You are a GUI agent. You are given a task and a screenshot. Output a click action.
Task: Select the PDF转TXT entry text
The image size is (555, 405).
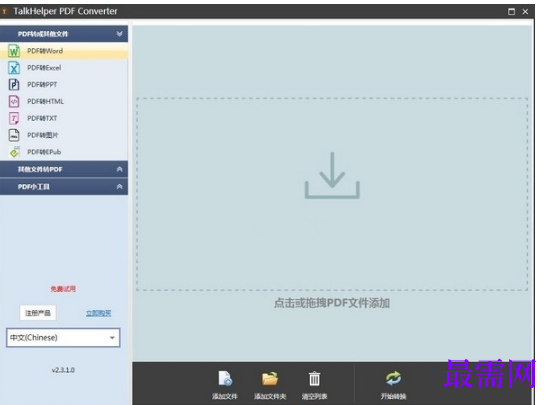point(42,118)
